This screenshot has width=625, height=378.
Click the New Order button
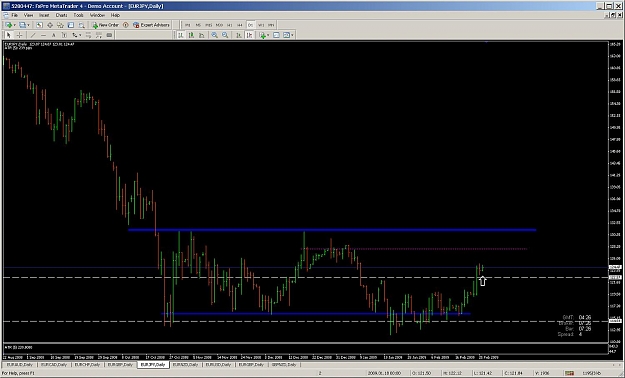106,25
